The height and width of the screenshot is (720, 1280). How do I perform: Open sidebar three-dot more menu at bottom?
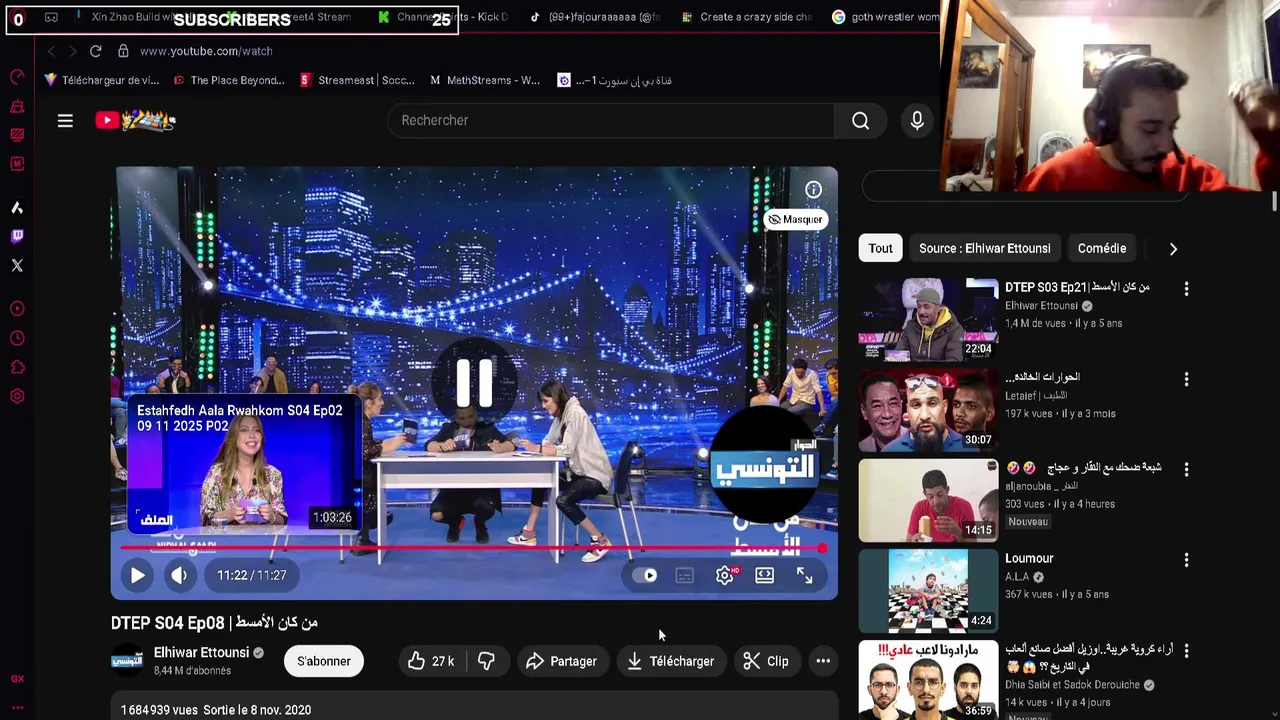(17, 707)
